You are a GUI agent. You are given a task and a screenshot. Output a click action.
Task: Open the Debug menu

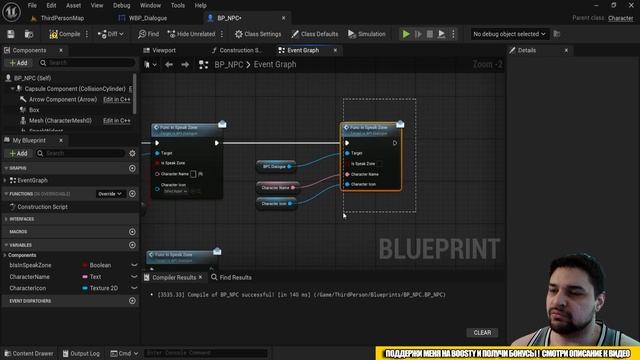coord(121,6)
